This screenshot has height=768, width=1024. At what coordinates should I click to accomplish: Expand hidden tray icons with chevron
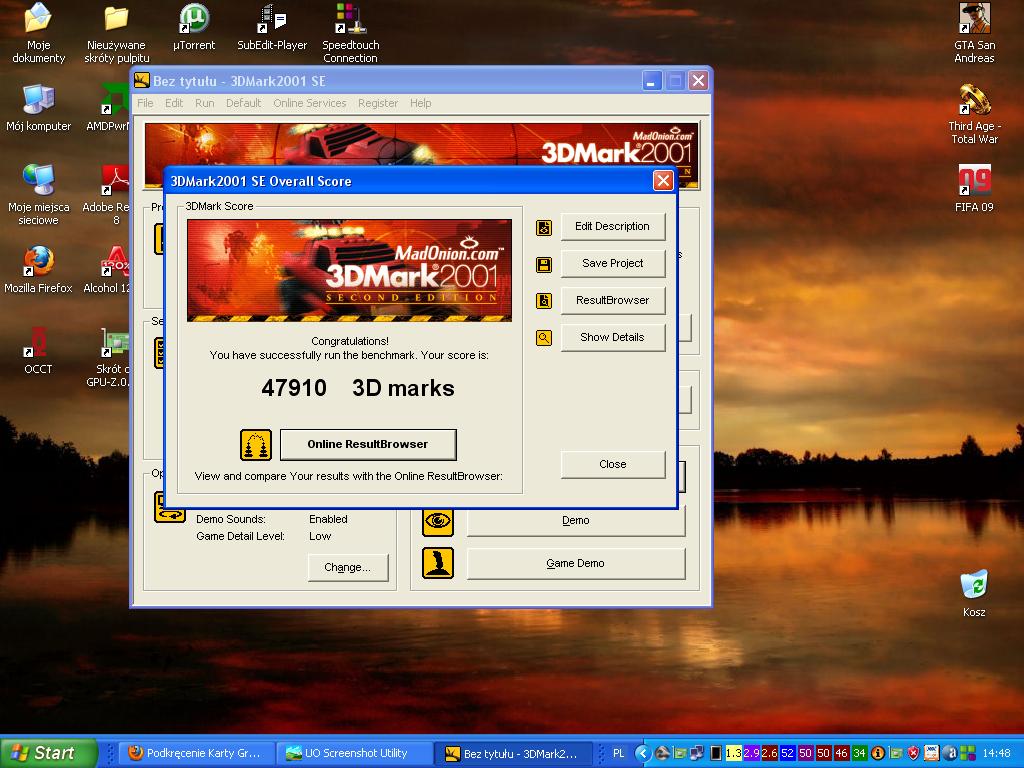point(643,753)
